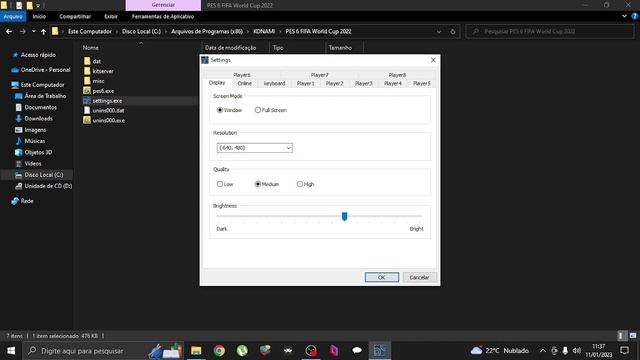The width and height of the screenshot is (640, 360).
Task: Open the Player8 tab
Action: 397,75
